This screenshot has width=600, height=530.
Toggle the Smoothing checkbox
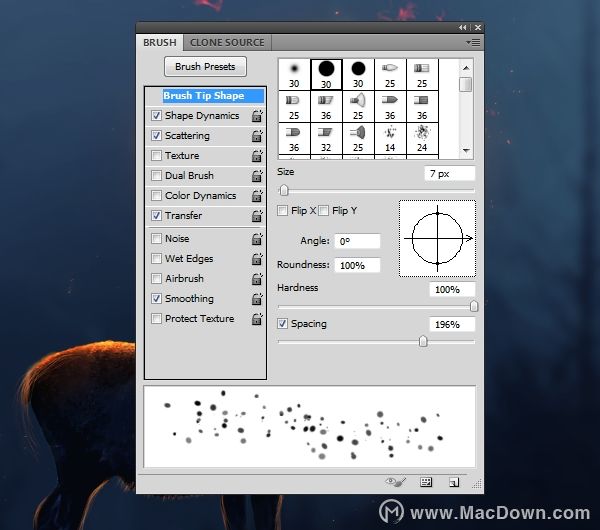point(156,298)
